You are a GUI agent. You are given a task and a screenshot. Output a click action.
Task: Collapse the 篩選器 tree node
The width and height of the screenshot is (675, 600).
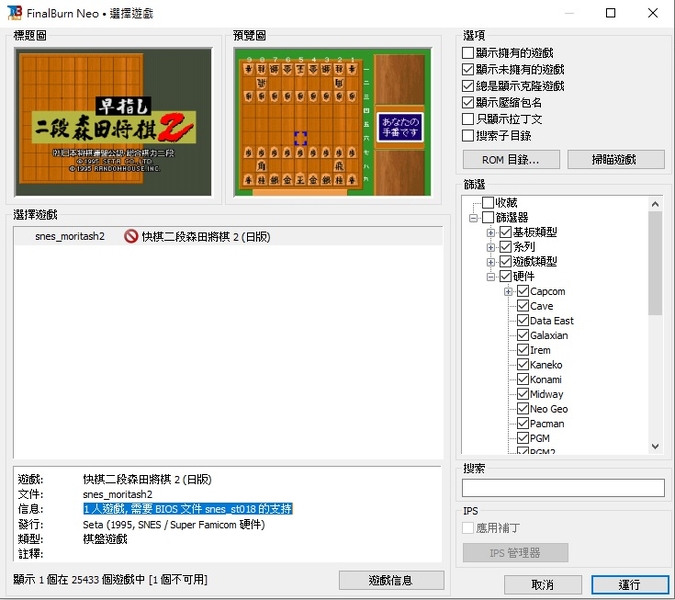click(473, 218)
